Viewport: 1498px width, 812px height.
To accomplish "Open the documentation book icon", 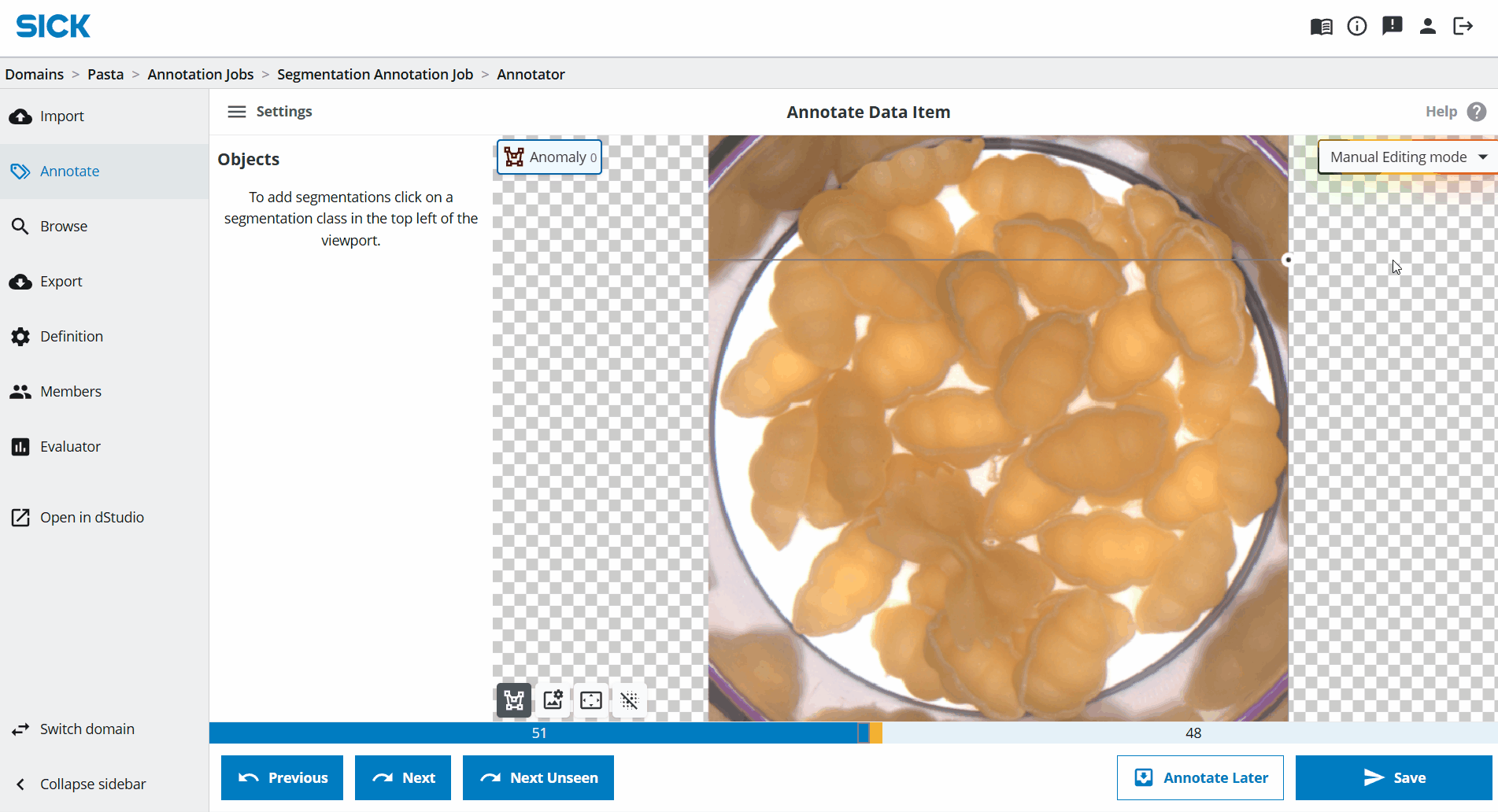I will (1321, 27).
